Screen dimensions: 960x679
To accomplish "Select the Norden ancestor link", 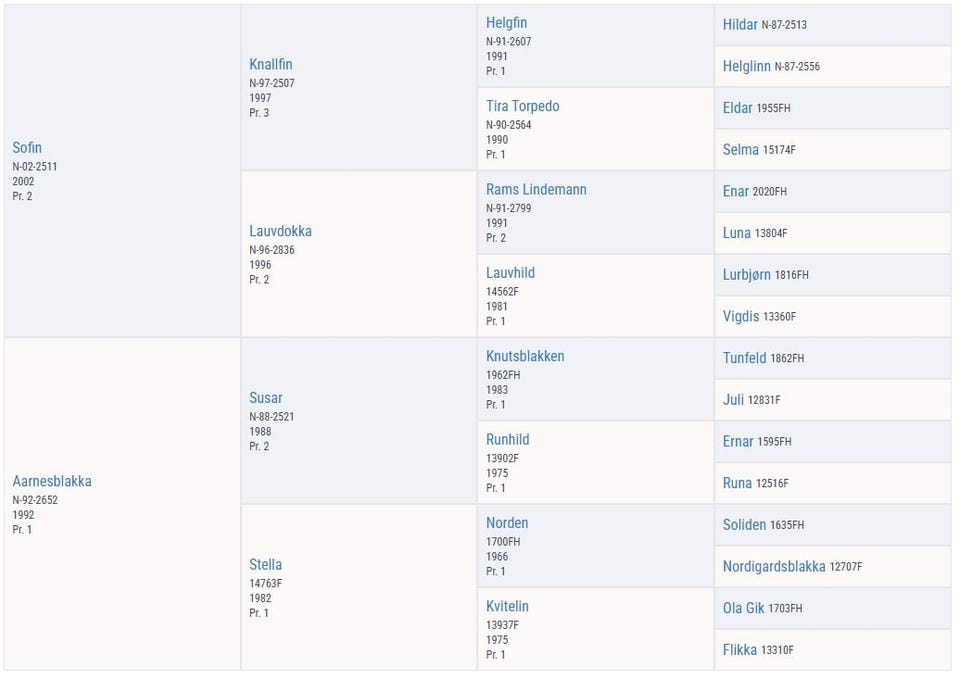I will pyautogui.click(x=507, y=523).
